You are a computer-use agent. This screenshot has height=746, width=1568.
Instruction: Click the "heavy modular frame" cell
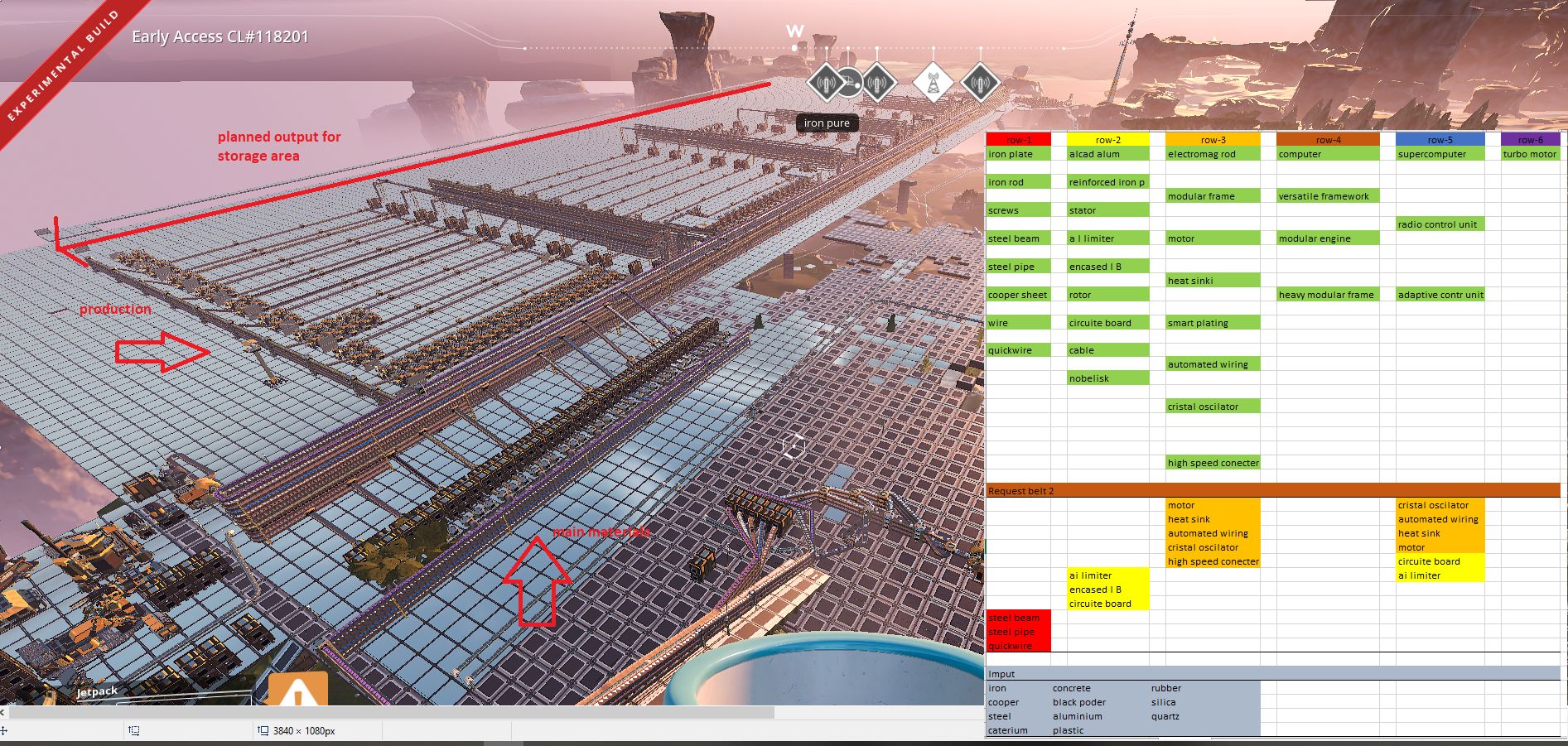click(x=1327, y=295)
